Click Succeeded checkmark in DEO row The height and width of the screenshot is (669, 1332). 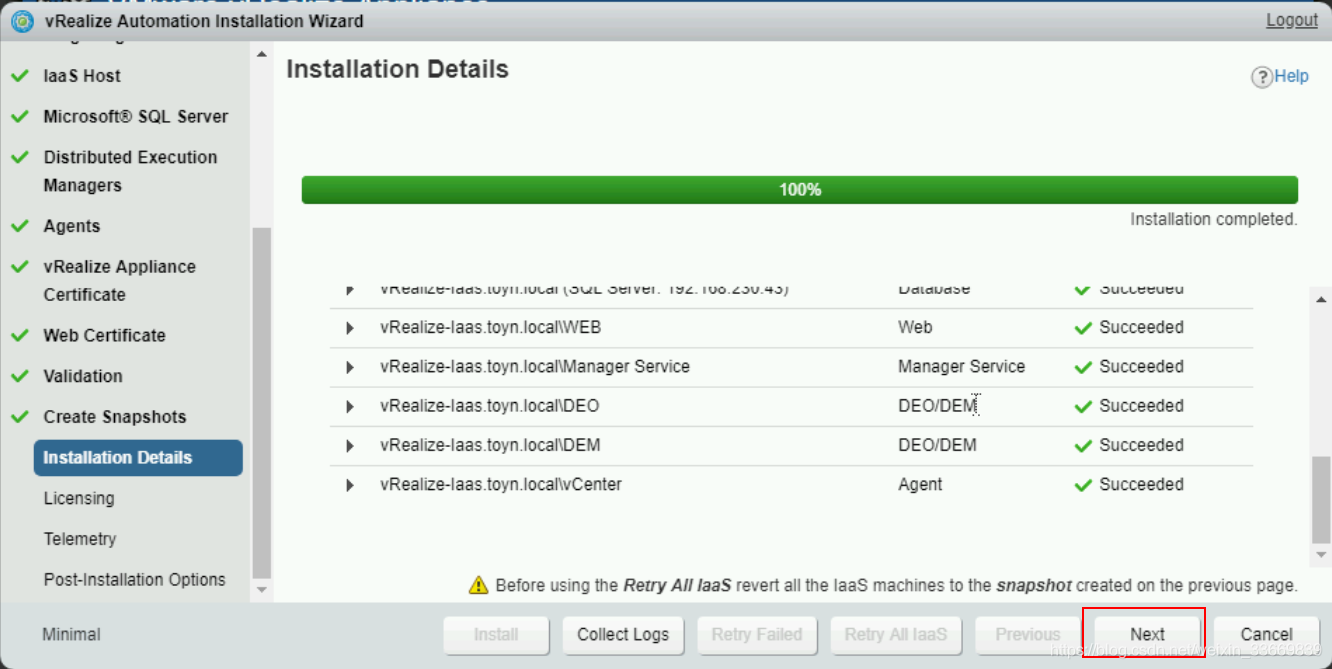[1082, 407]
